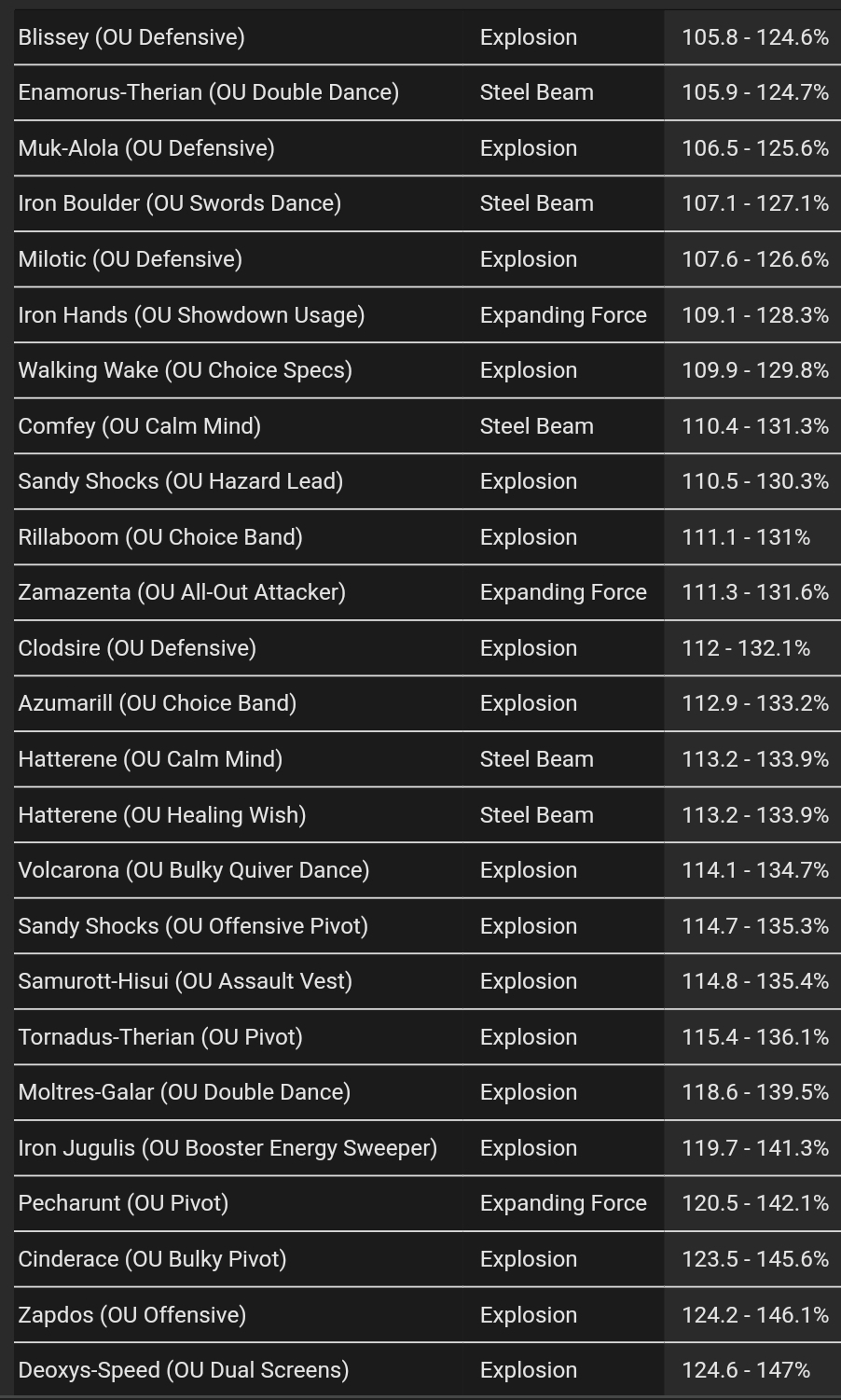The width and height of the screenshot is (841, 1400).
Task: Click Azumarill (OU Choice Band) row
Action: tap(427, 703)
